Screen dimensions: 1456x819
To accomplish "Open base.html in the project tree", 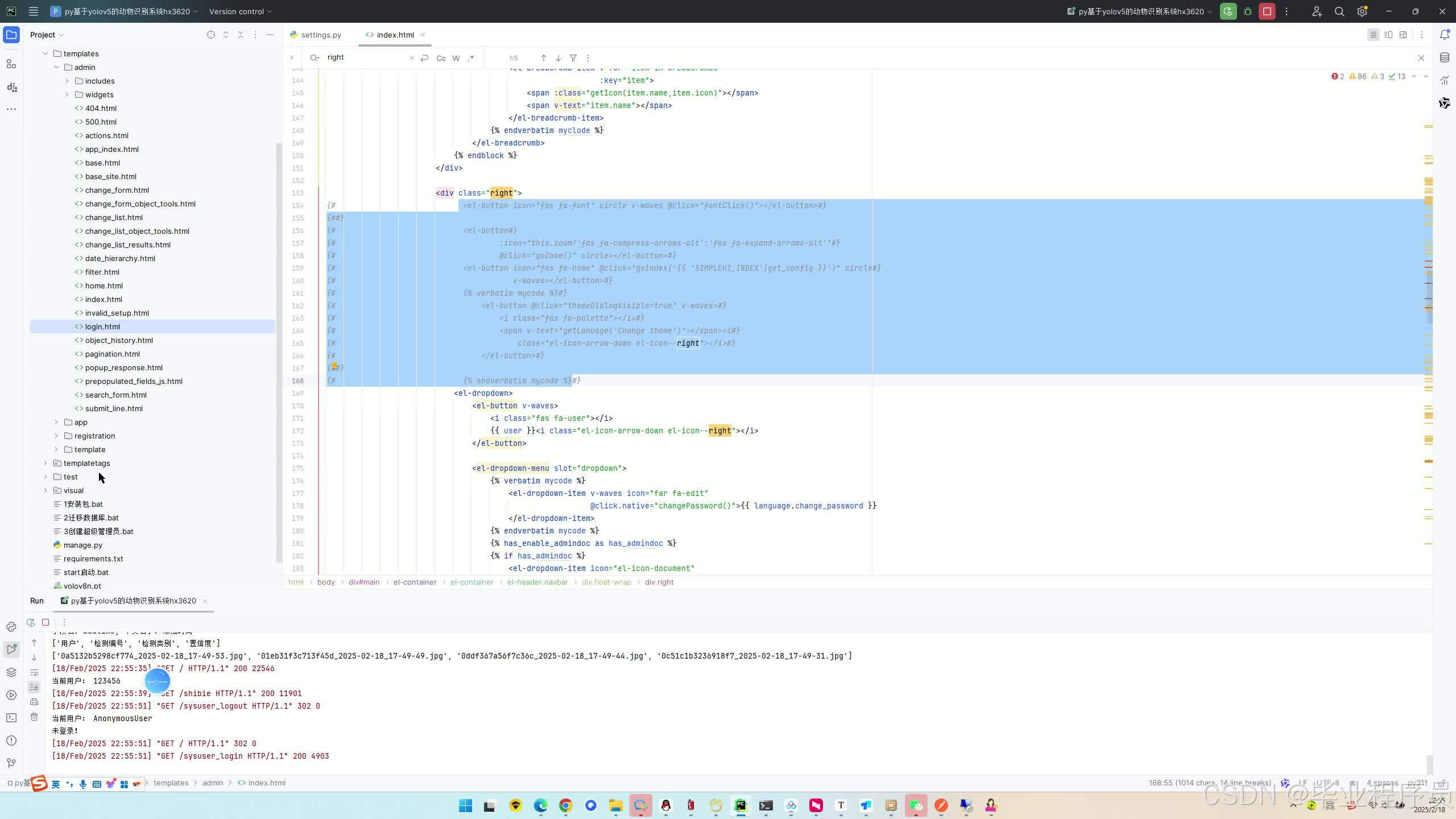I will 102,163.
